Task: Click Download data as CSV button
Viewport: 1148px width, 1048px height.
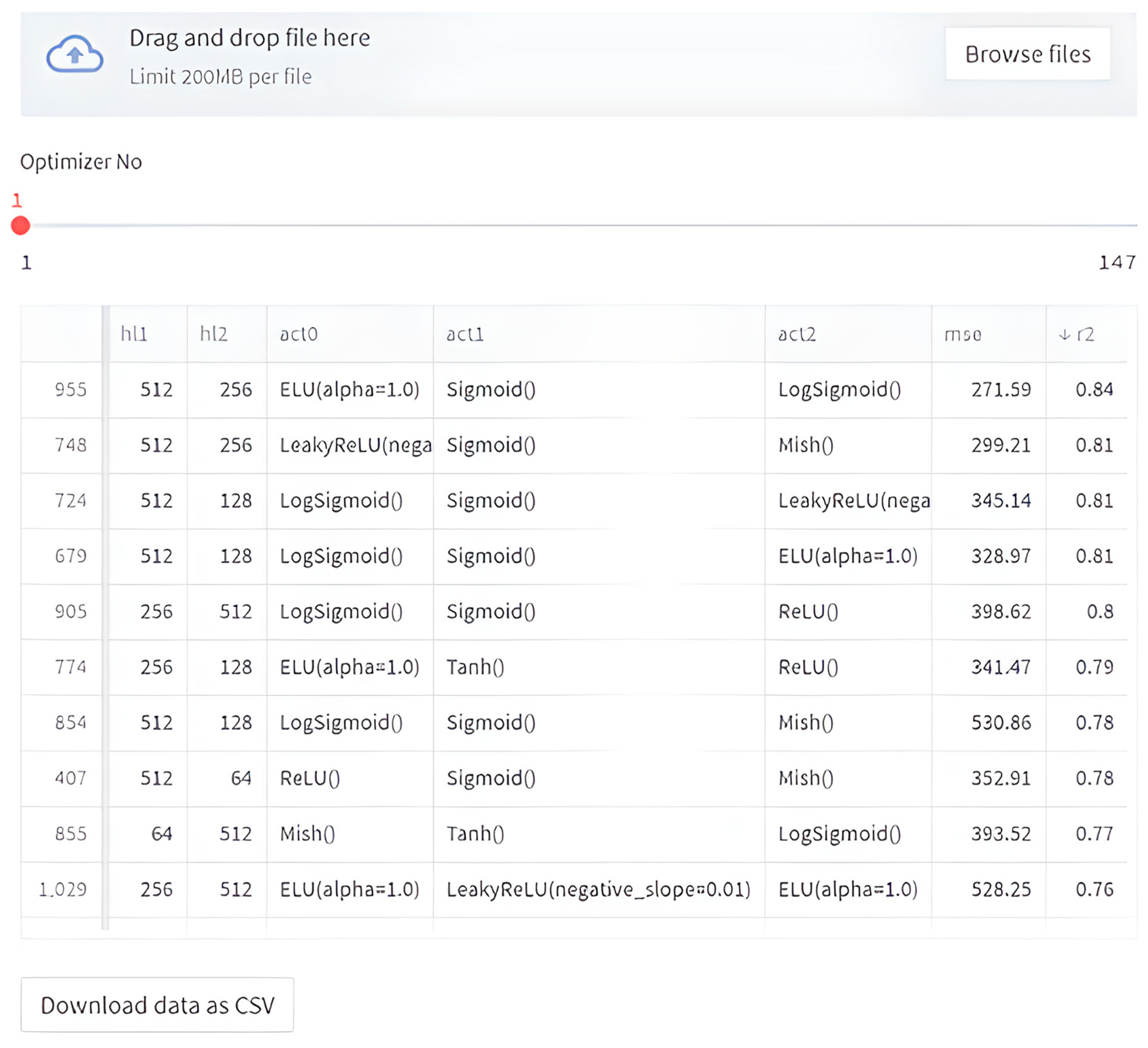Action: click(x=157, y=1005)
